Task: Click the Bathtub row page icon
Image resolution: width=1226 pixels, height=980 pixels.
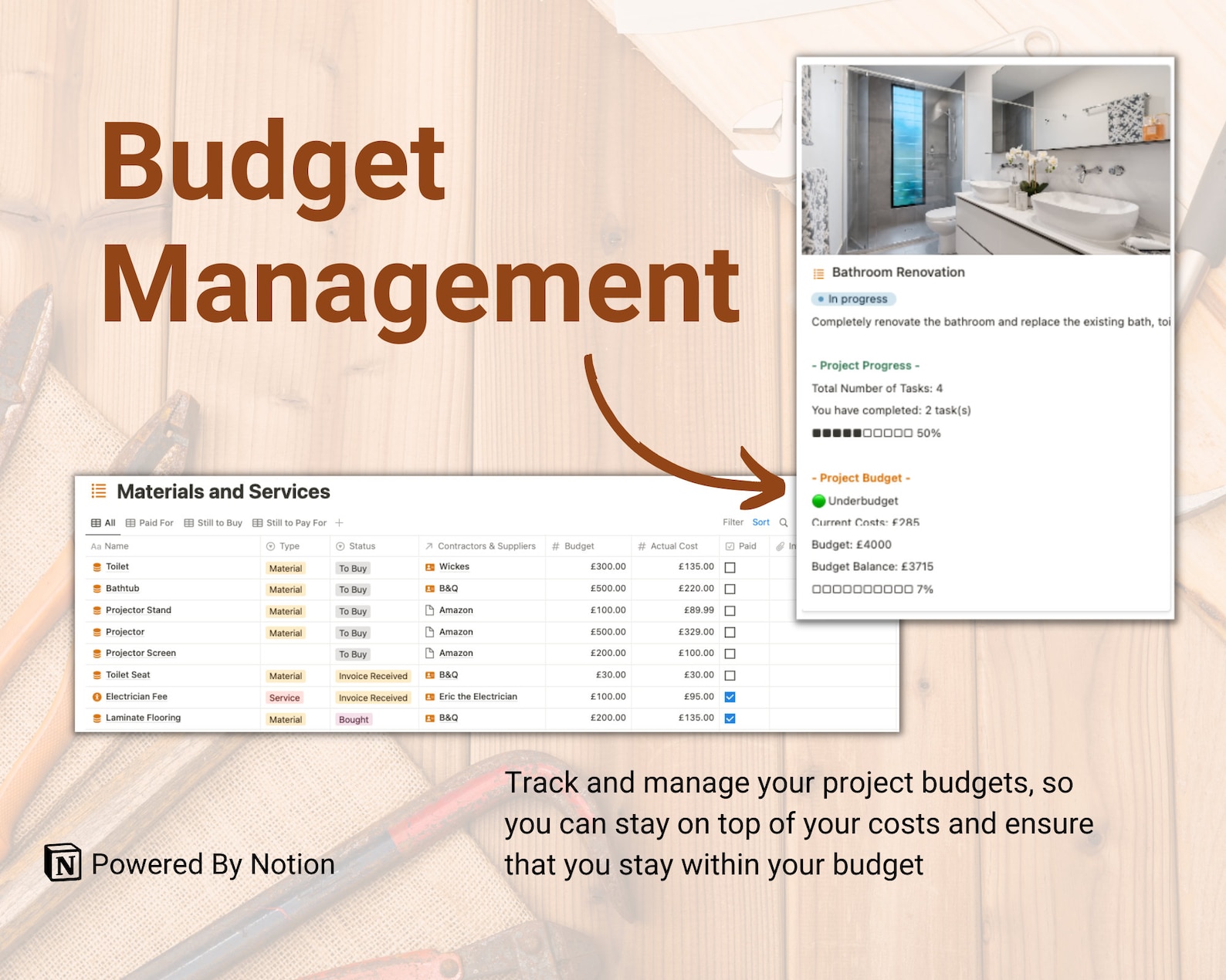Action: click(97, 589)
